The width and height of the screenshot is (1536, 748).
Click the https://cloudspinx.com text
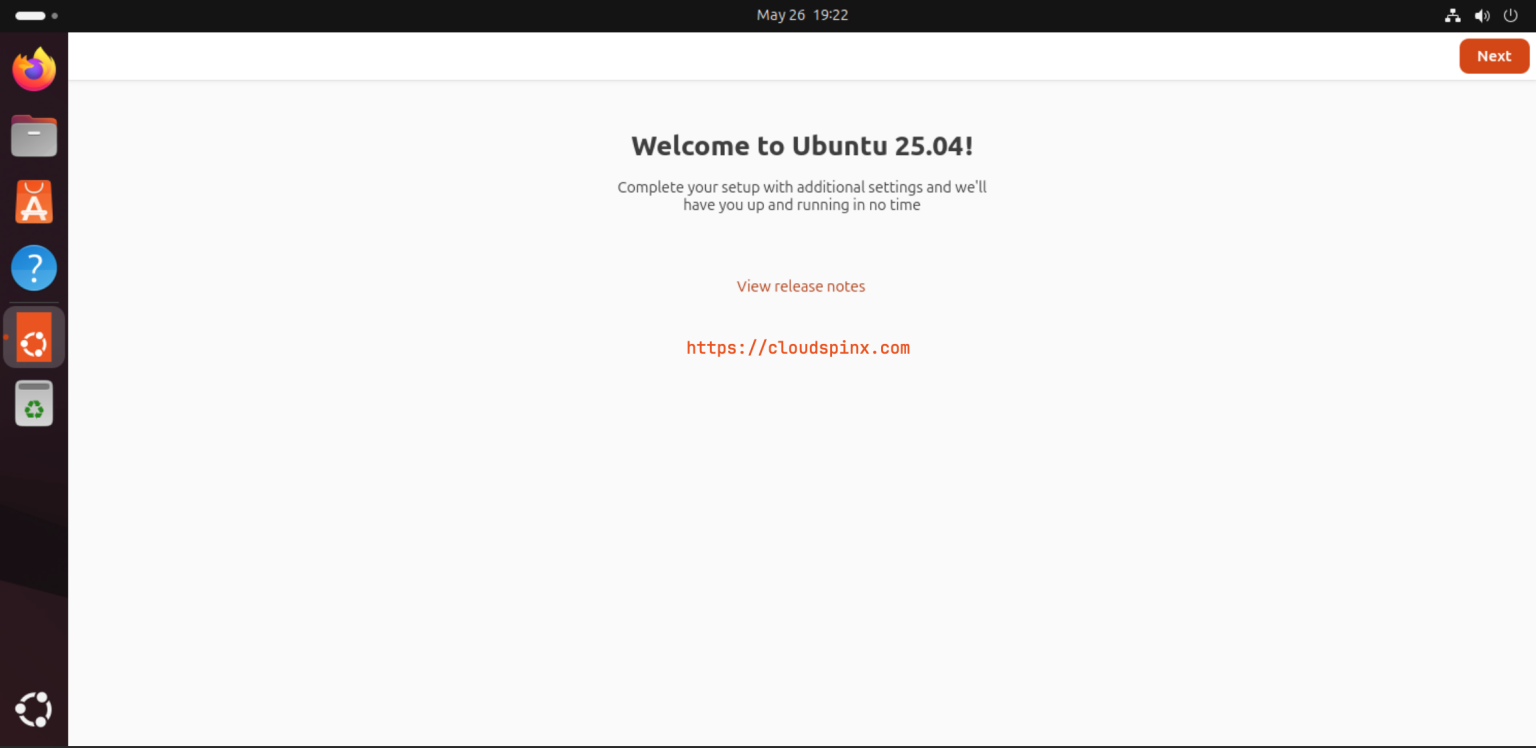coord(798,348)
